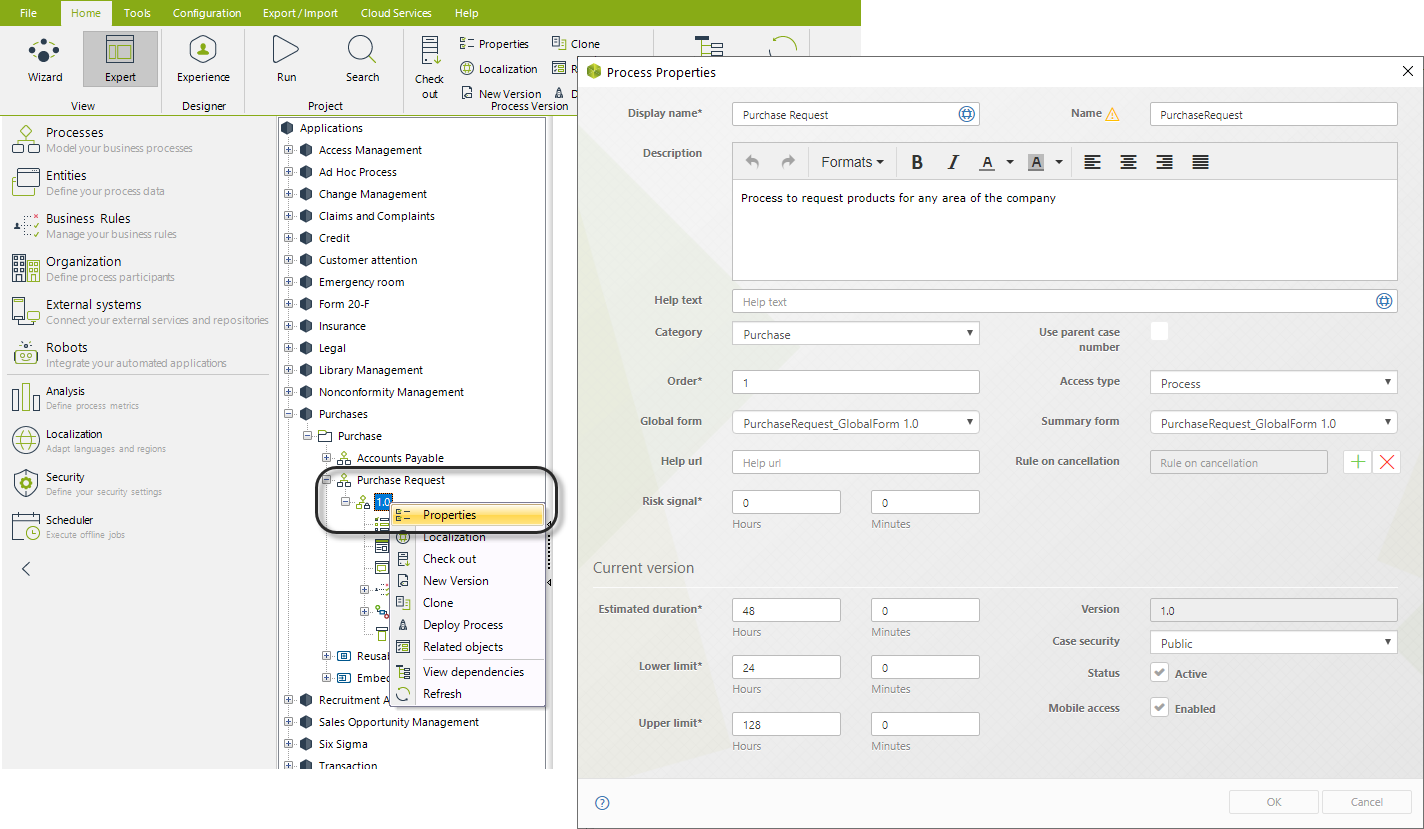Click the Cancel button
This screenshot has height=829, width=1424.
(x=1366, y=802)
